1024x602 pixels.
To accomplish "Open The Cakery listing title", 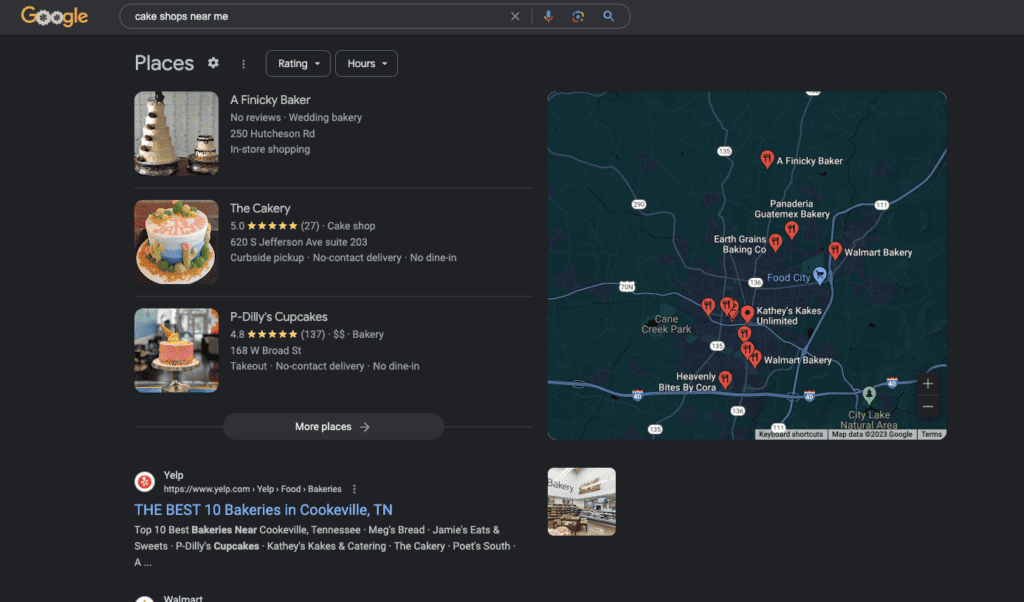I will pyautogui.click(x=260, y=208).
